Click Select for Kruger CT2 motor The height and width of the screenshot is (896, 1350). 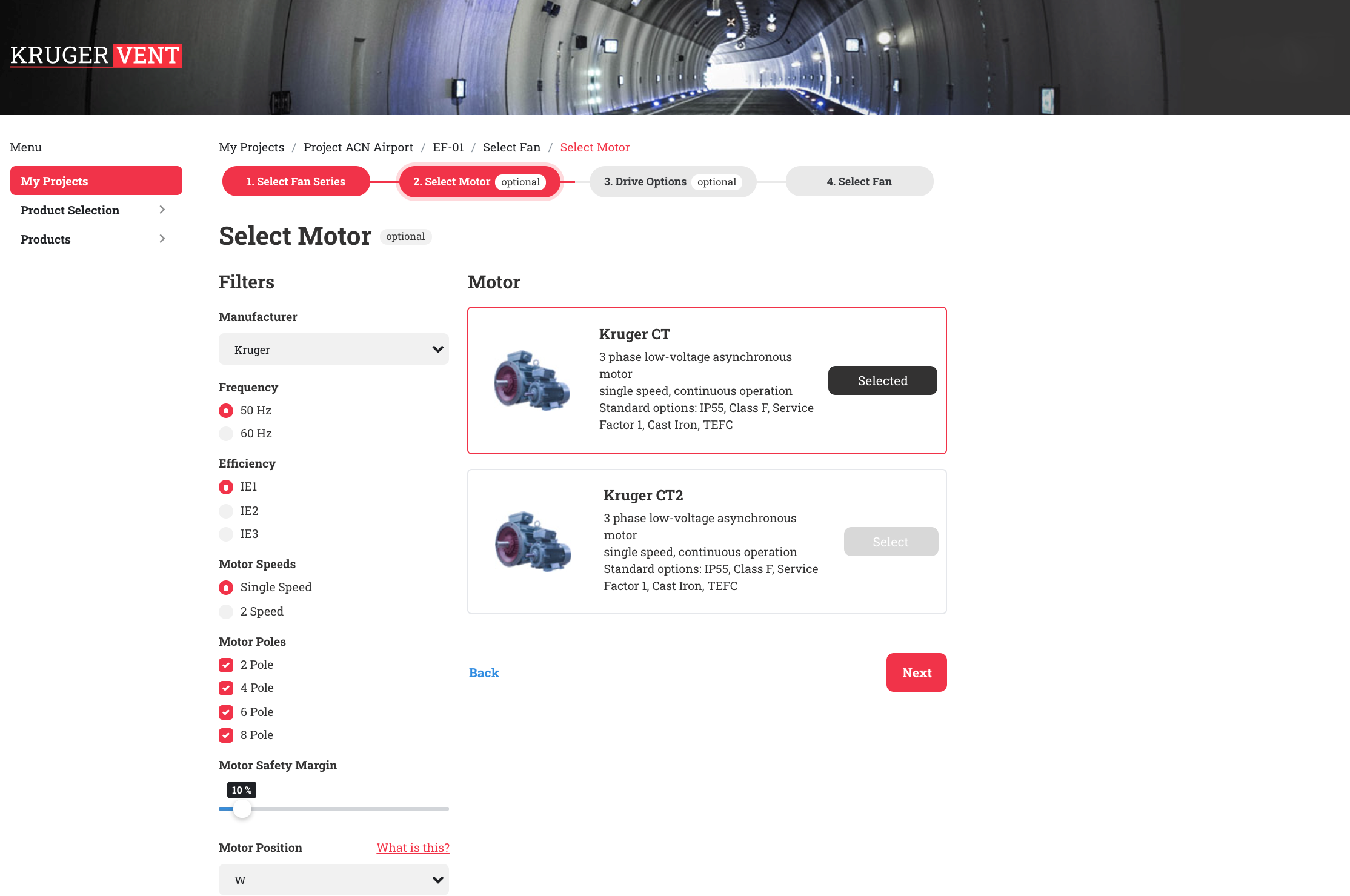pos(891,542)
